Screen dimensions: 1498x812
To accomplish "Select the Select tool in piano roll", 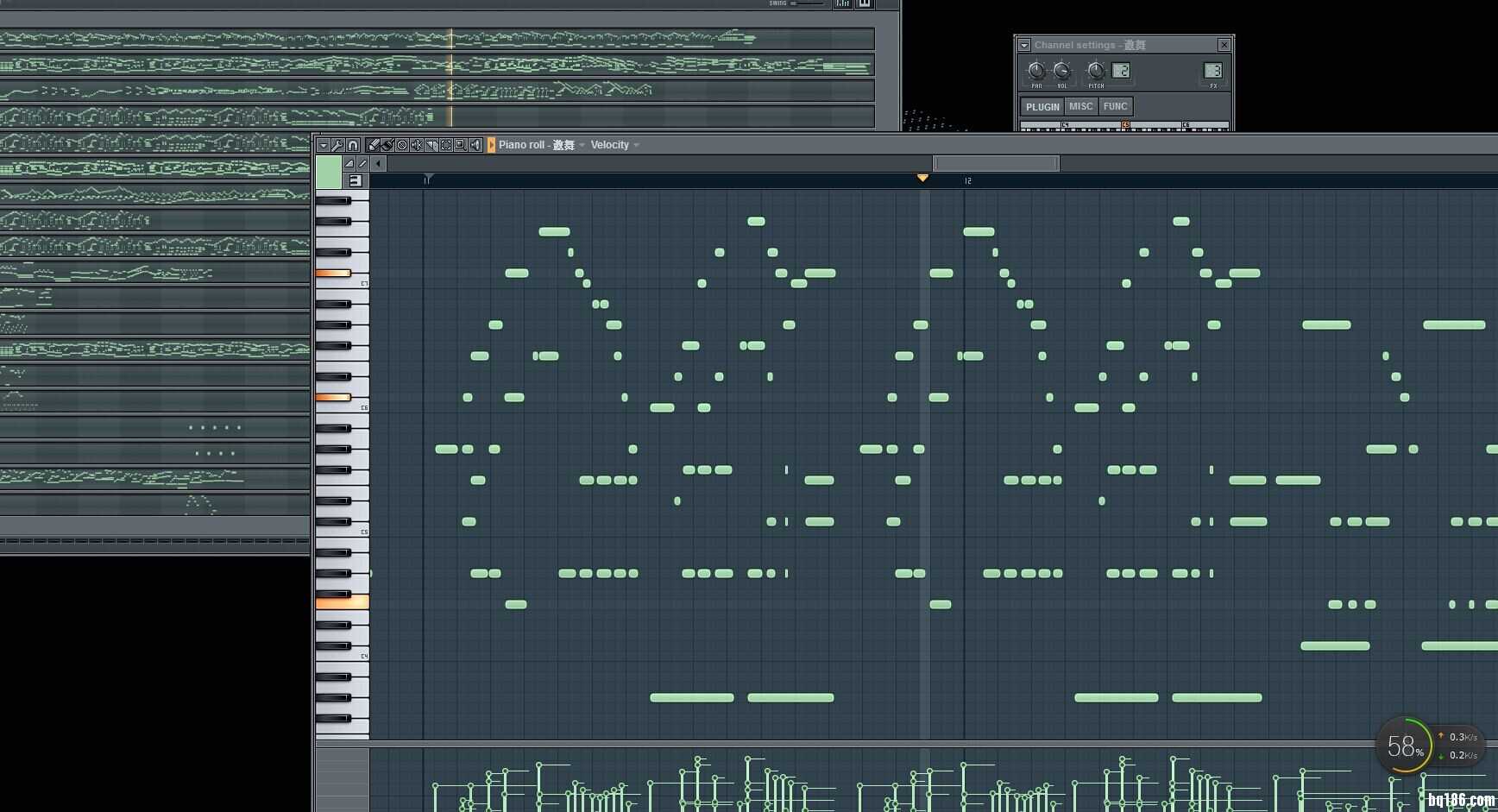I will (x=446, y=145).
